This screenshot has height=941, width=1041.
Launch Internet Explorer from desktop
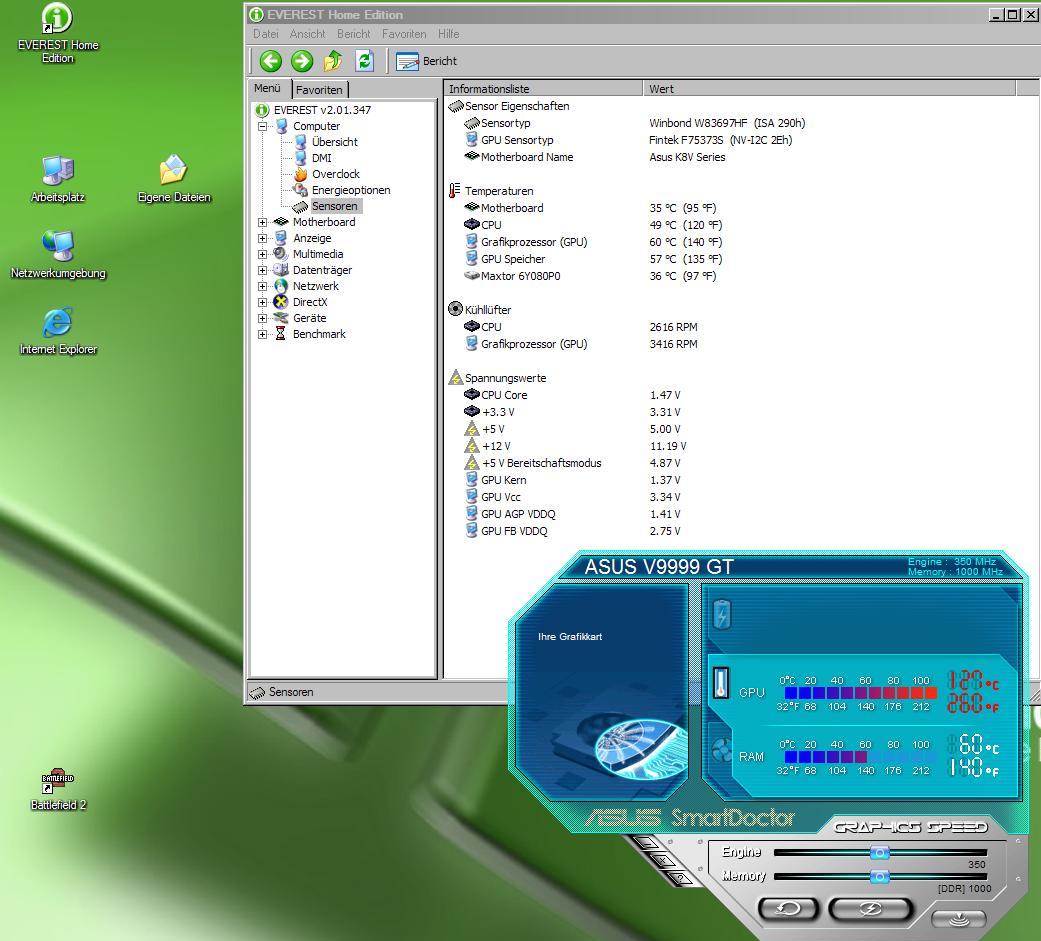(x=58, y=331)
